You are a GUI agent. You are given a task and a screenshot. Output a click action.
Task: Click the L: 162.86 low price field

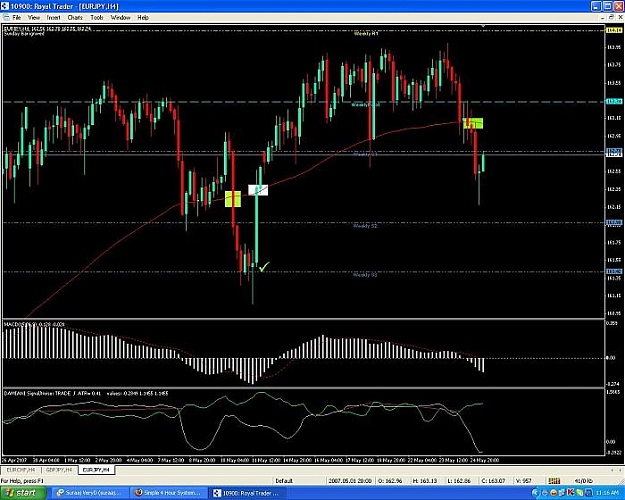460,481
